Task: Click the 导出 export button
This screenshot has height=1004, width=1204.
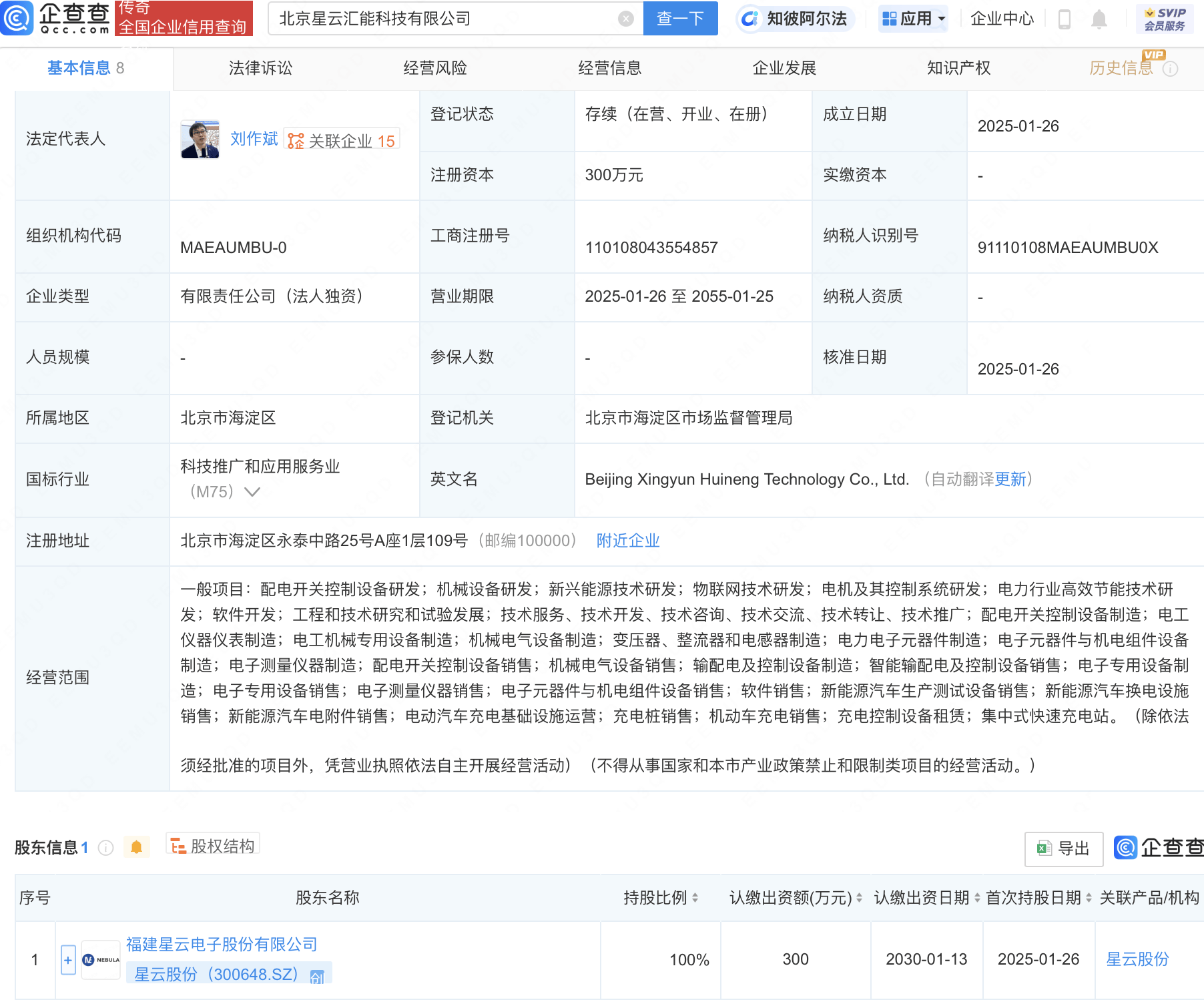Action: point(1064,849)
